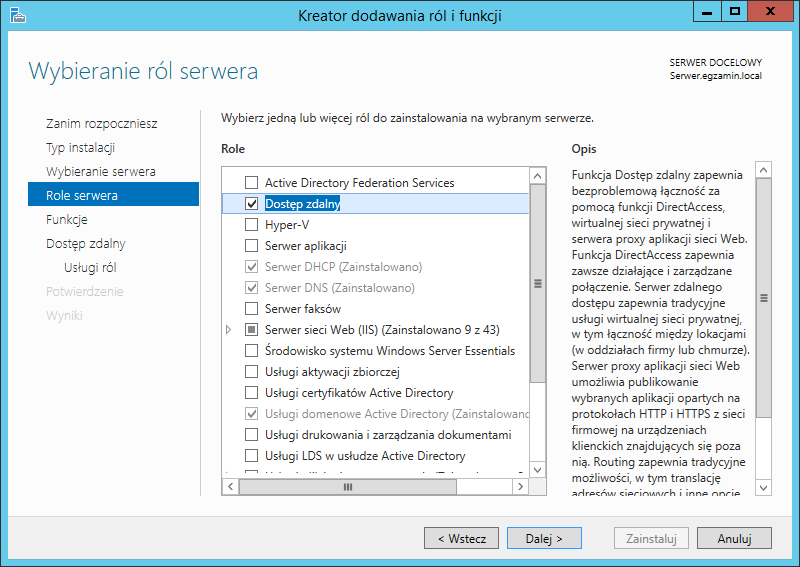Tick Usługi drukowania i zarządzania dokumentami

[252, 434]
